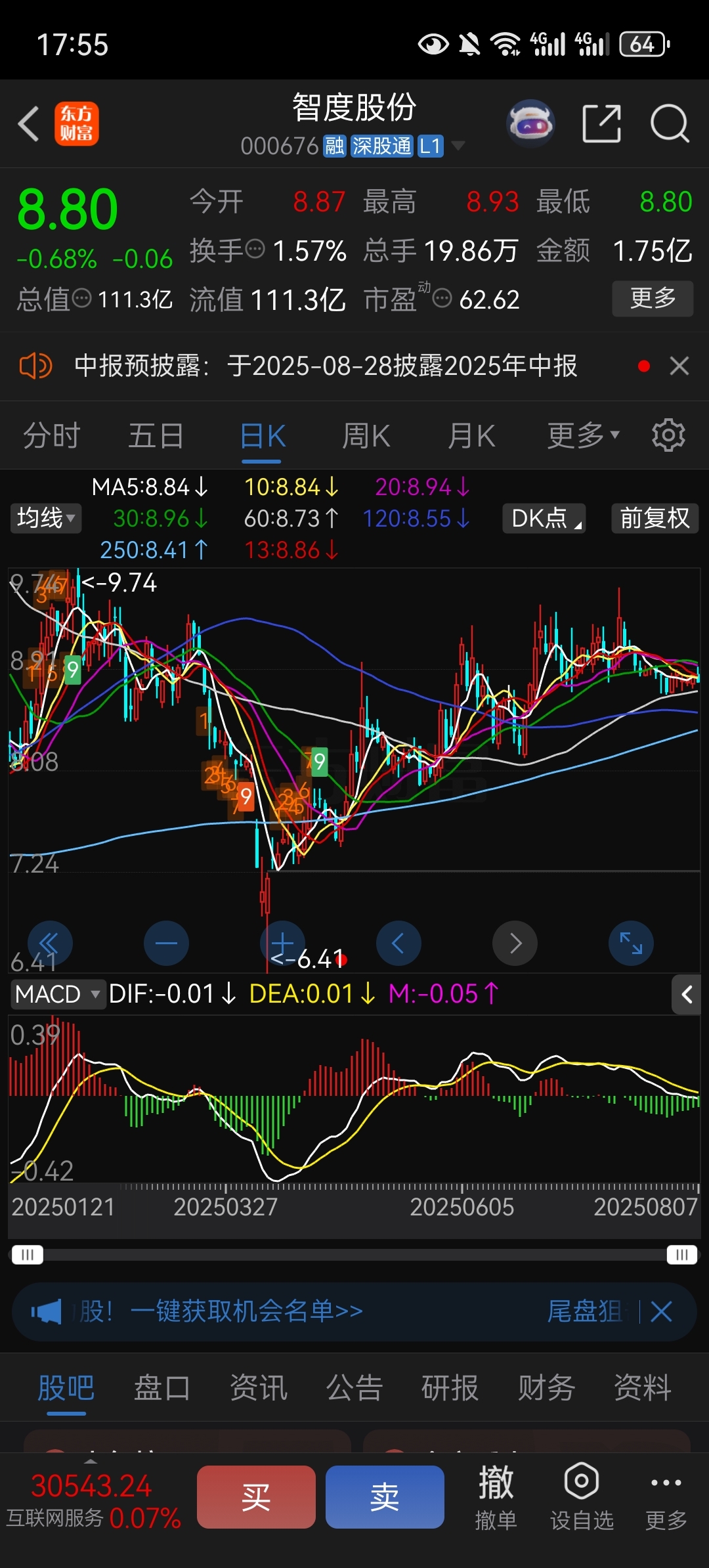The width and height of the screenshot is (709, 1568).
Task: Dismiss the 中报预披露 notice with X
Action: click(679, 366)
